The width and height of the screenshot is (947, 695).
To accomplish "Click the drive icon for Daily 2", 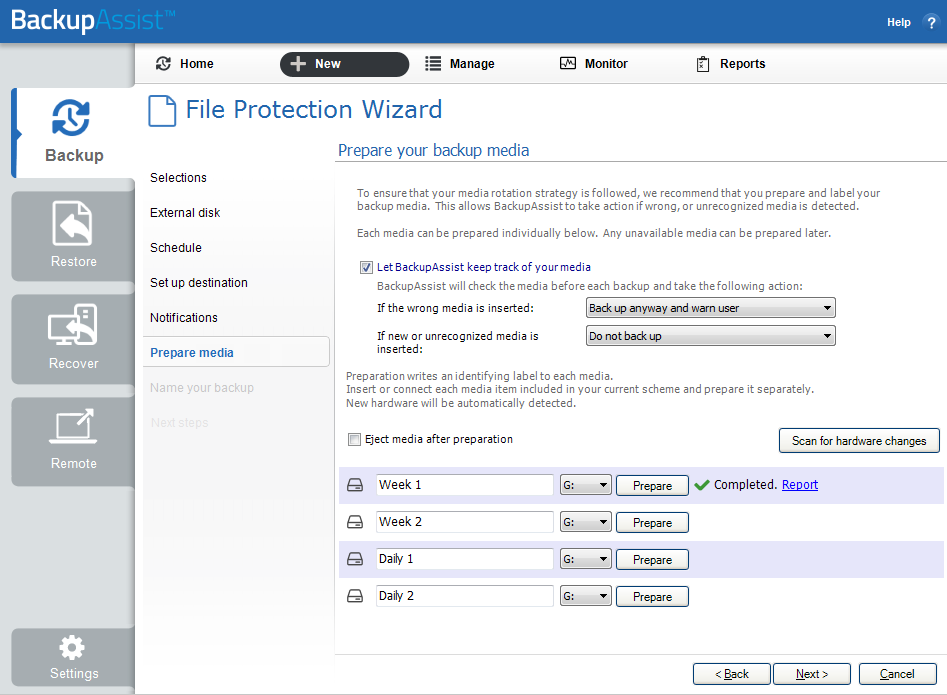I will coord(355,596).
